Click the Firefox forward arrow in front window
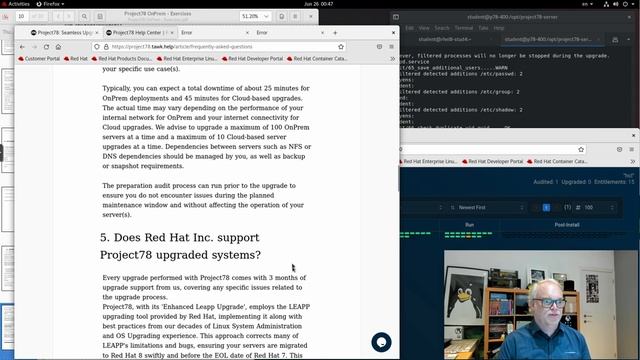Viewport: 640px width, 360px height. [34, 47]
